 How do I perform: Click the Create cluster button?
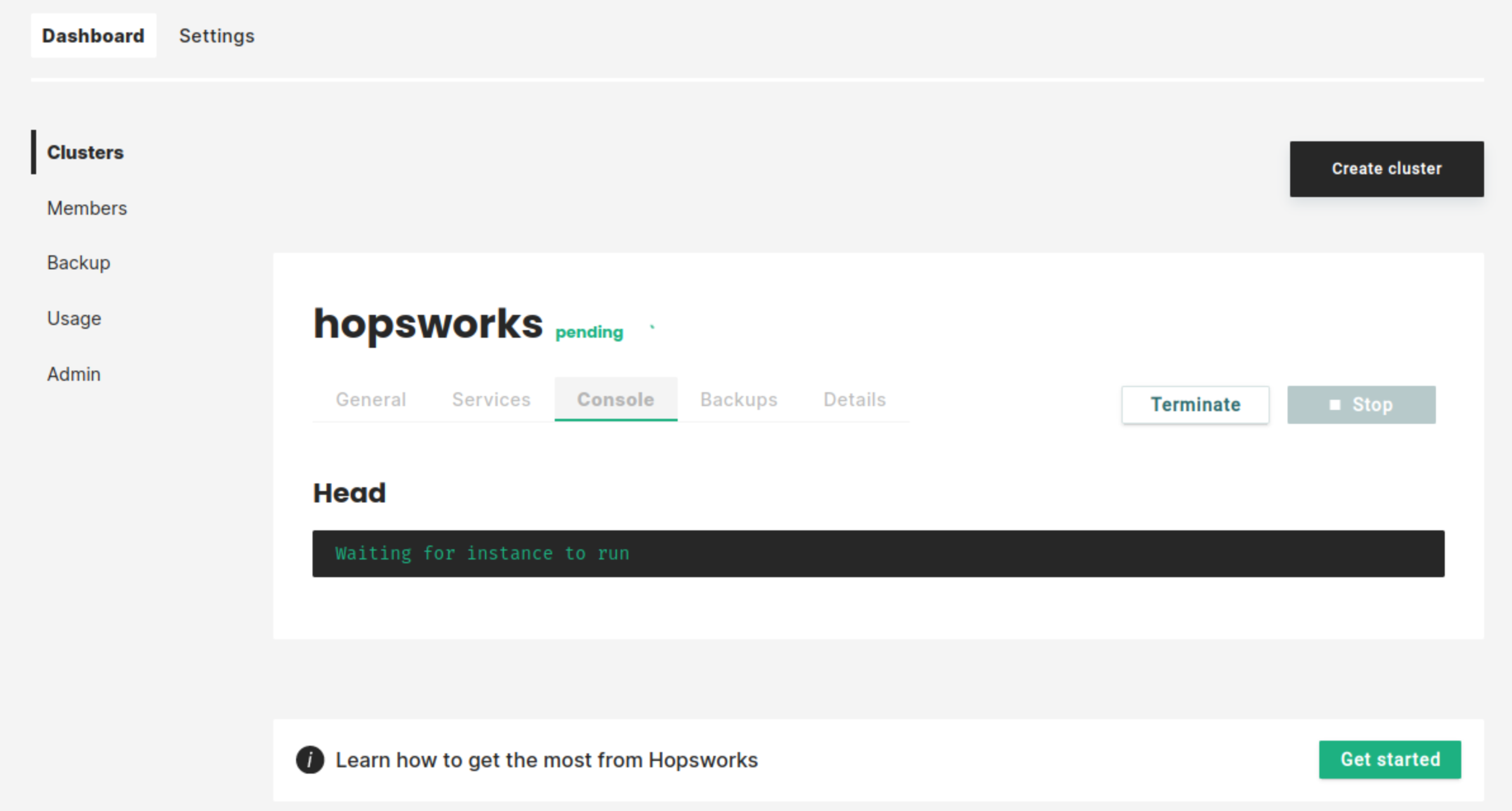click(1386, 169)
